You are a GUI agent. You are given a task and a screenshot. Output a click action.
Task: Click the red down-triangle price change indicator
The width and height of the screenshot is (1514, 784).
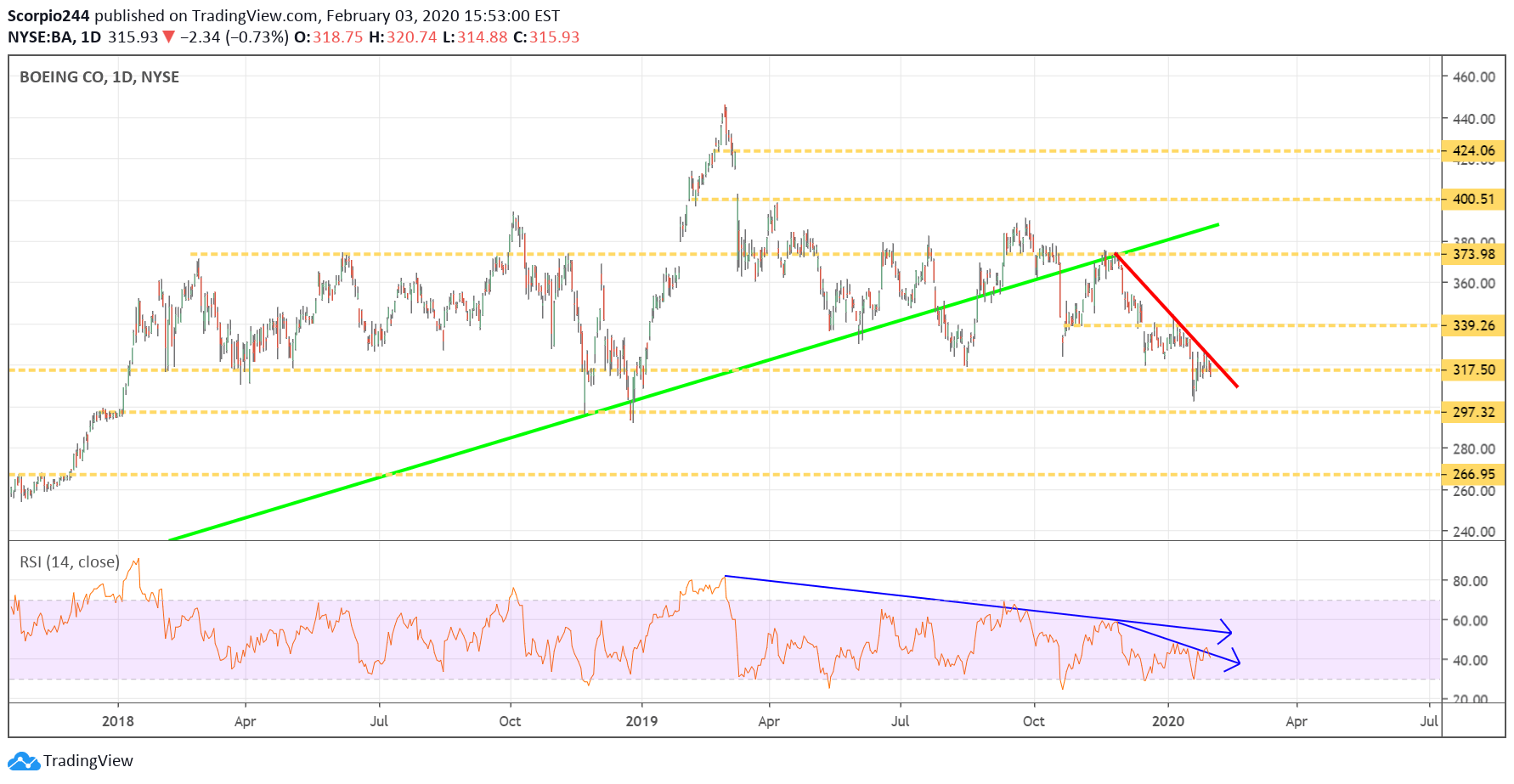click(x=169, y=37)
